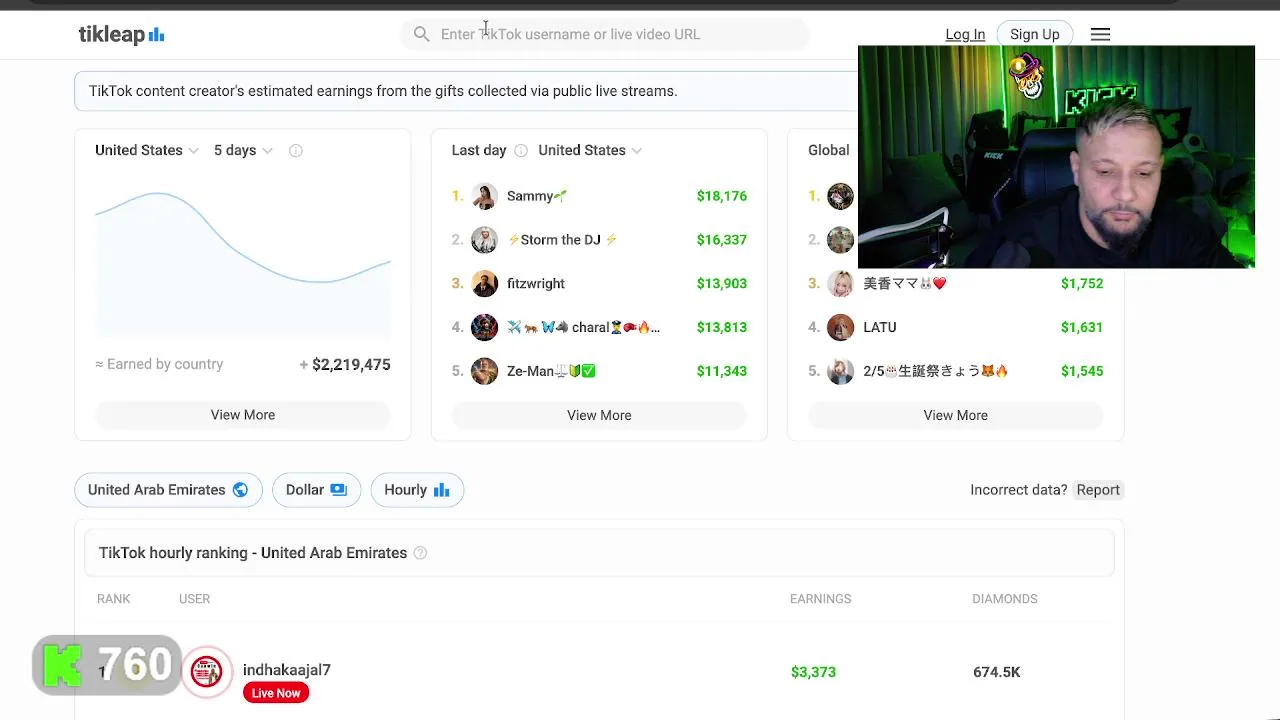Open the United States country dropdown in earnings card
Image resolution: width=1280 pixels, height=720 pixels.
(147, 150)
